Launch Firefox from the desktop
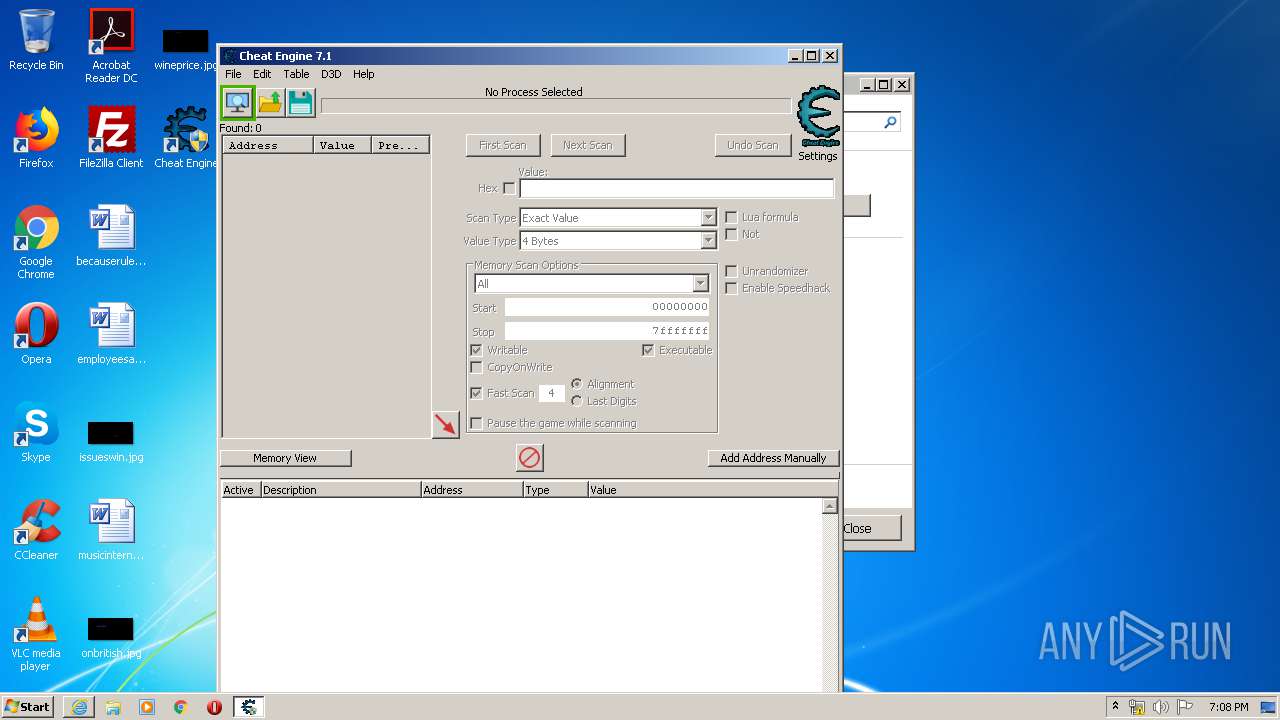Image resolution: width=1280 pixels, height=720 pixels. 36,138
